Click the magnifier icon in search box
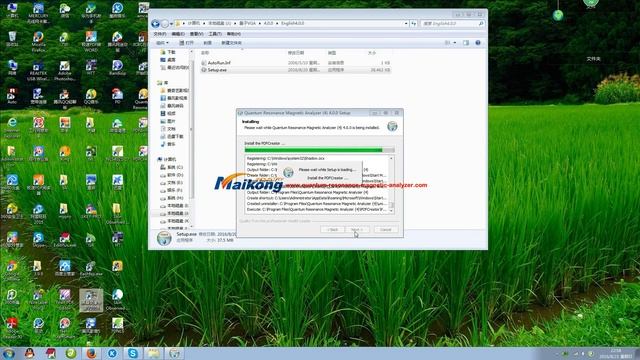 click(x=481, y=24)
